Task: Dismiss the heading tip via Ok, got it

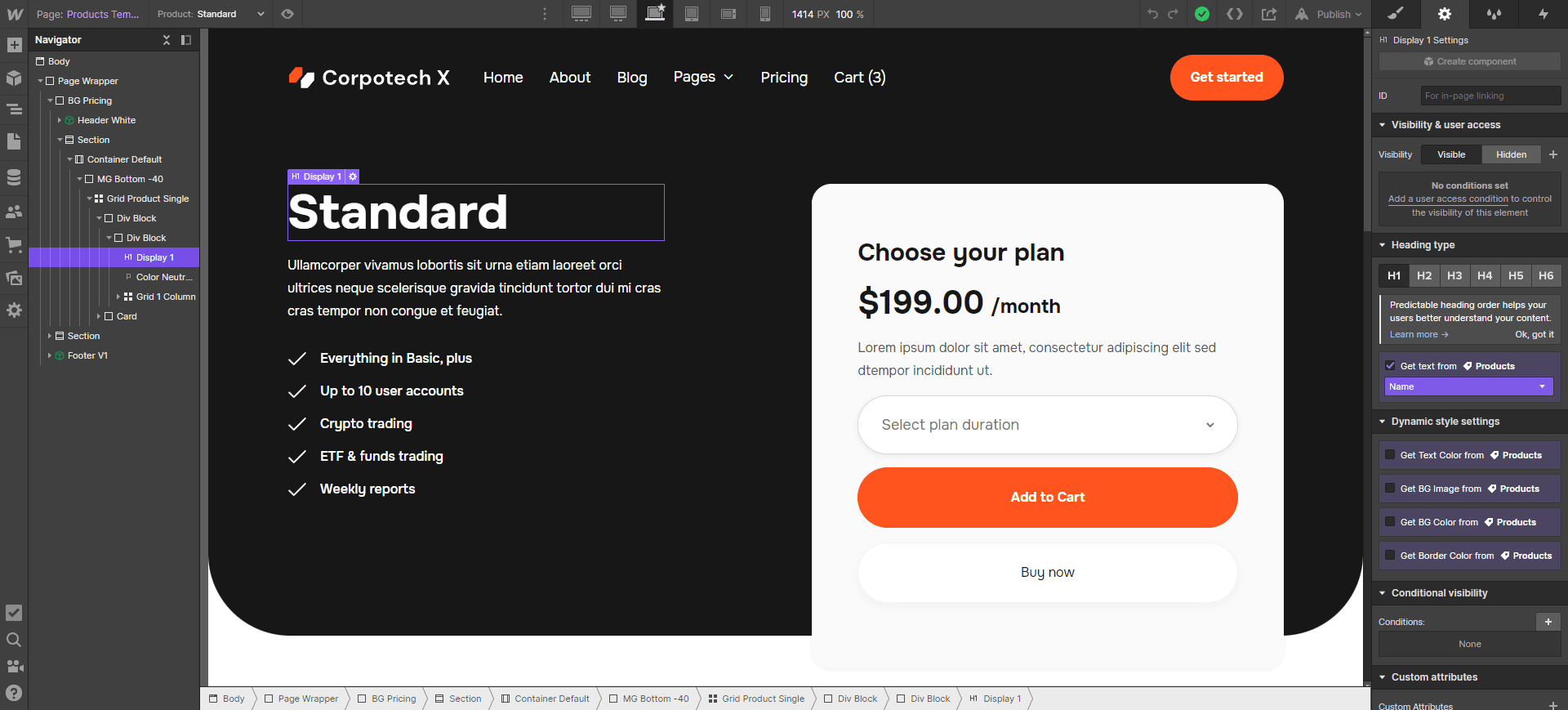Action: pos(1534,334)
